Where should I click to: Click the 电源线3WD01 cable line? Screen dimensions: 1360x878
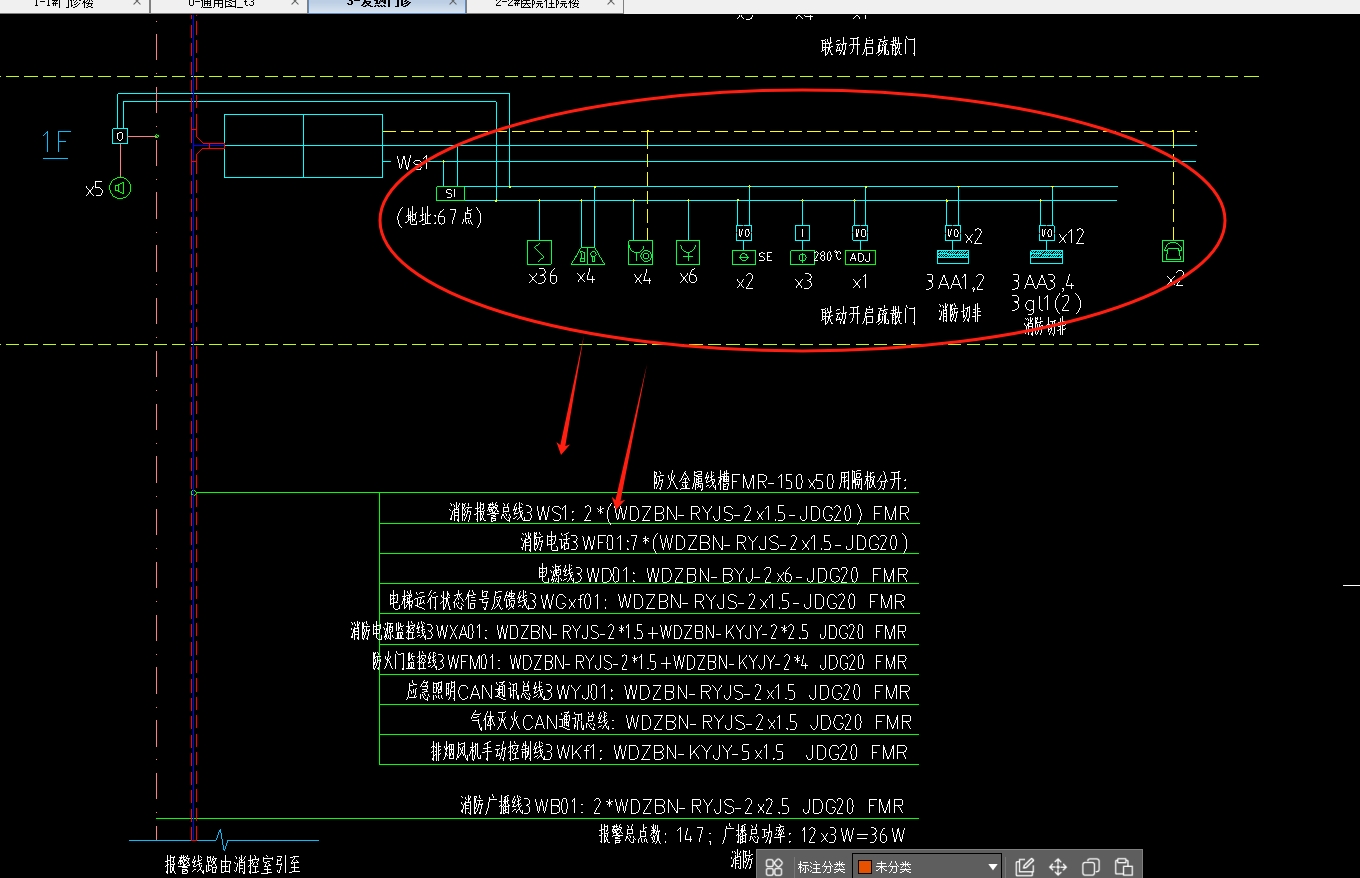pyautogui.click(x=723, y=575)
